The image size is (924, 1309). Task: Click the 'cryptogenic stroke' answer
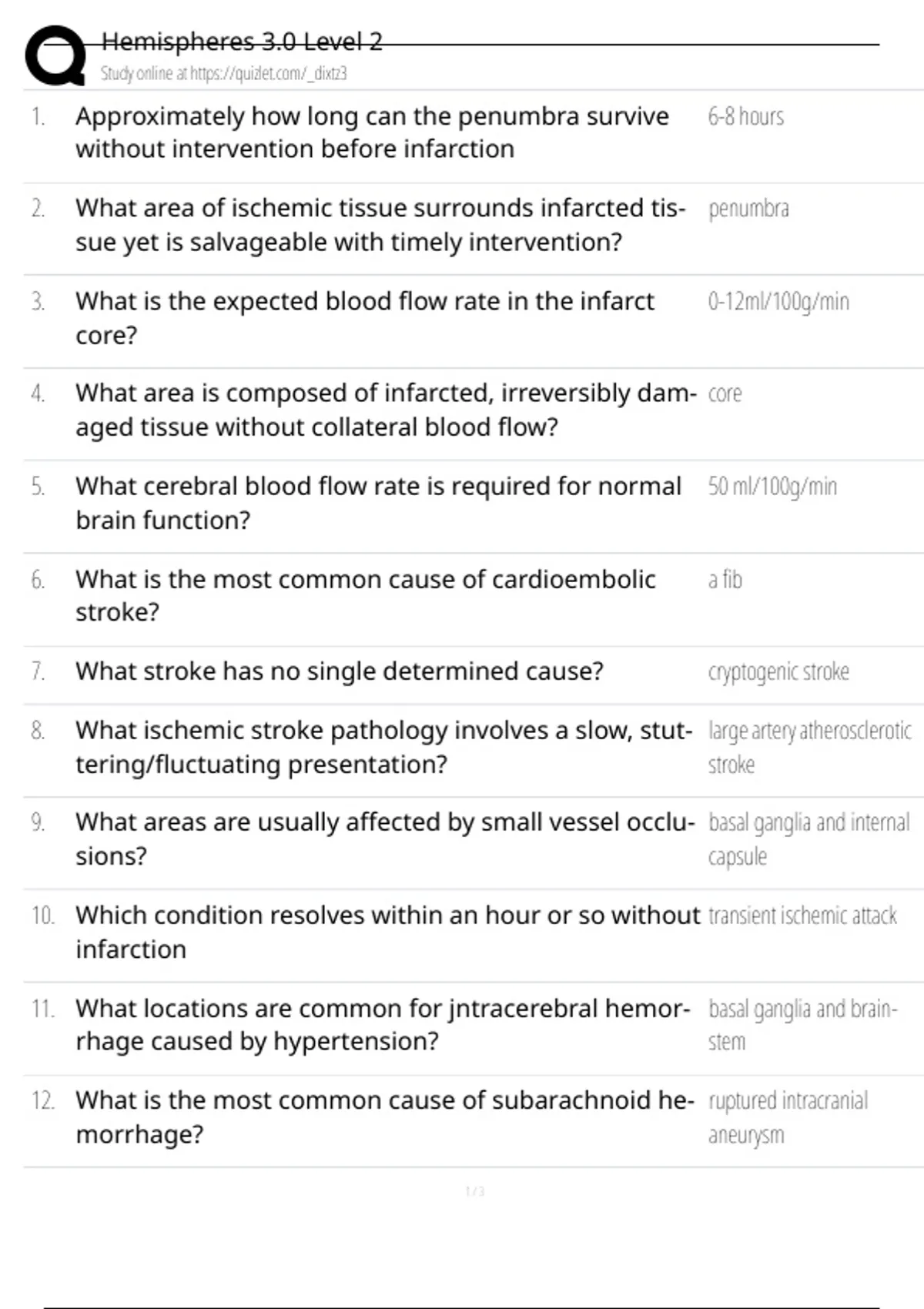pyautogui.click(x=778, y=671)
